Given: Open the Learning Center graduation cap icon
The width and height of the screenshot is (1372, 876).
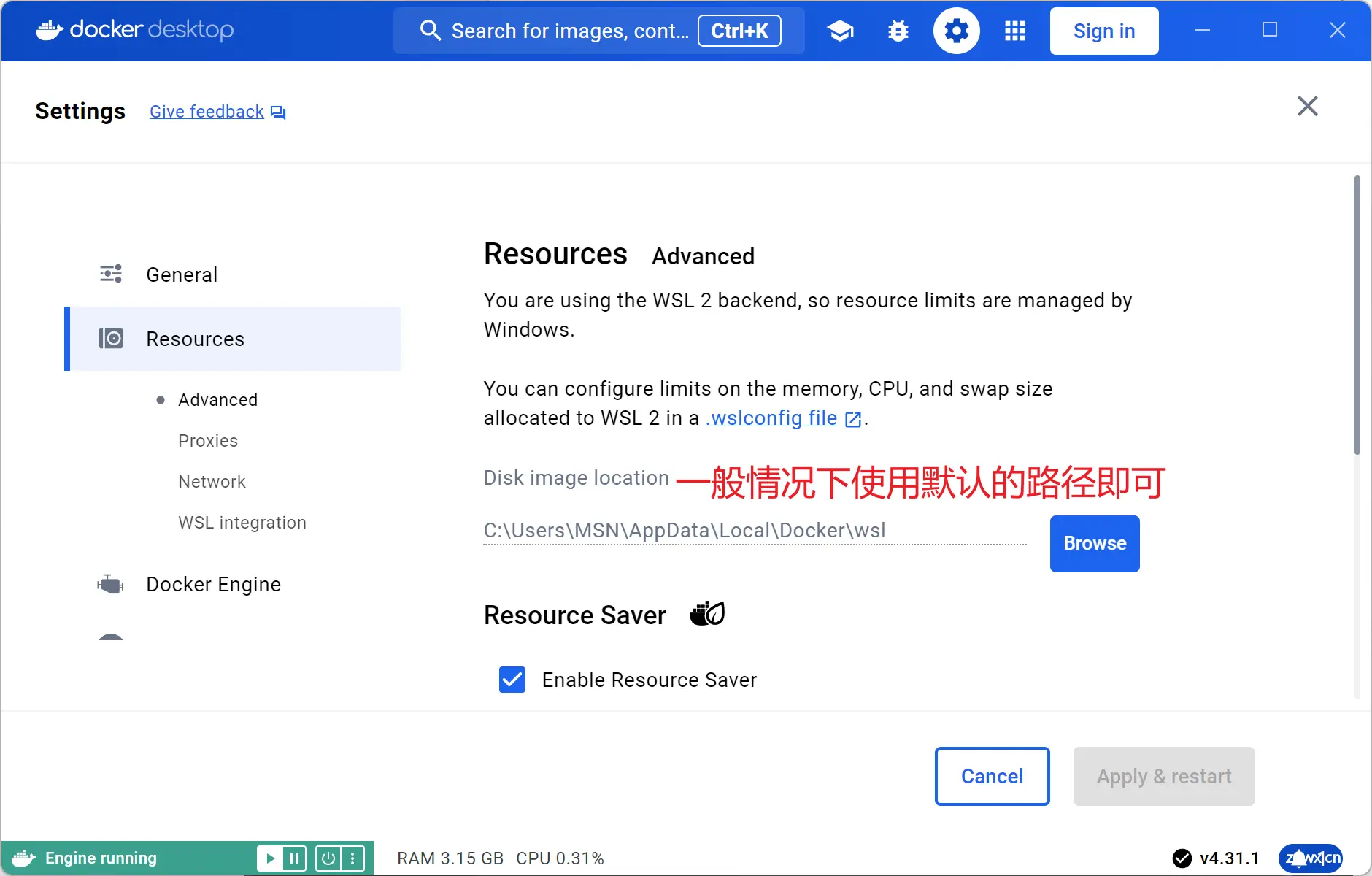Looking at the screenshot, I should (840, 31).
